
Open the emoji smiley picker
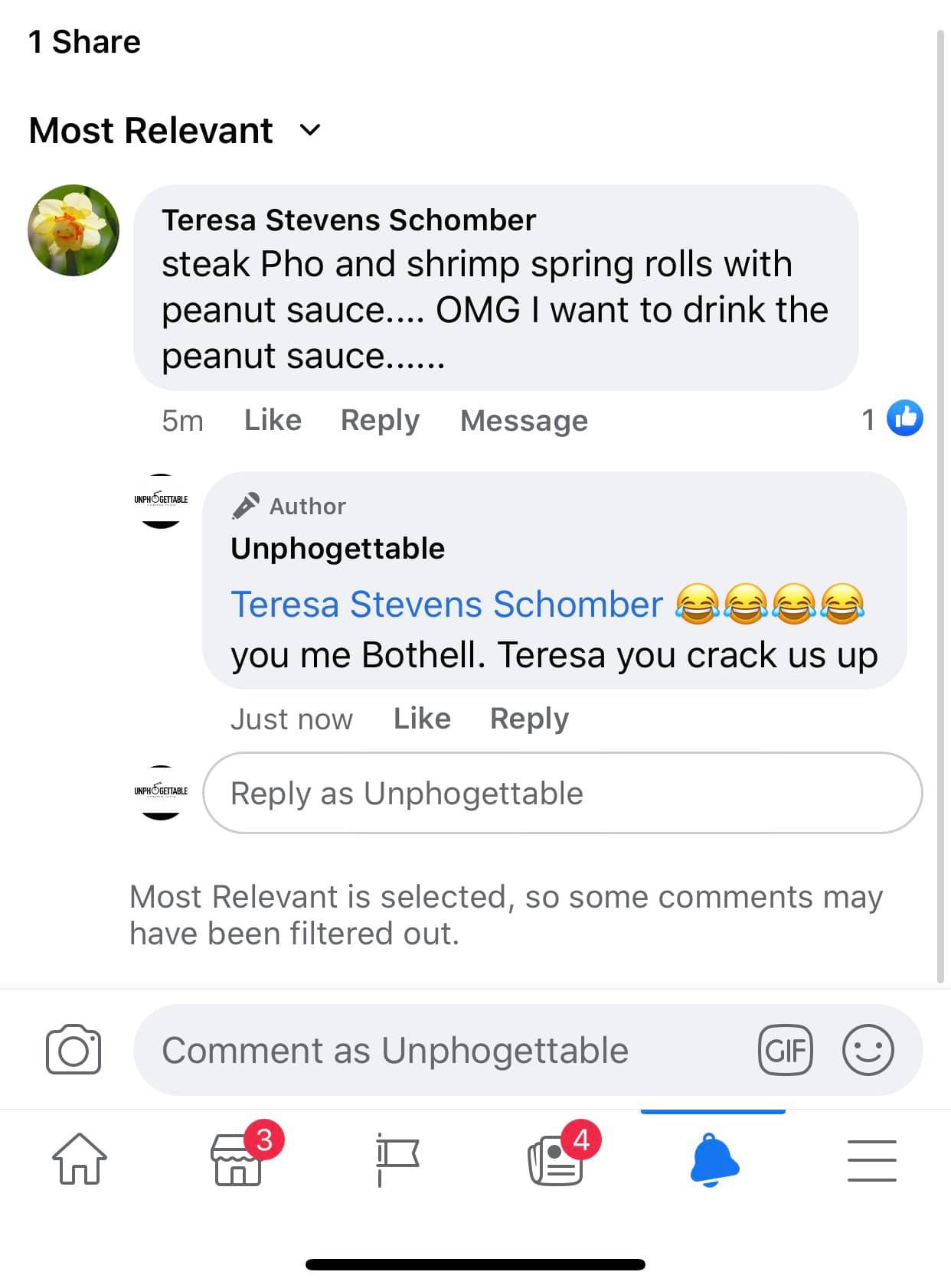[868, 1050]
